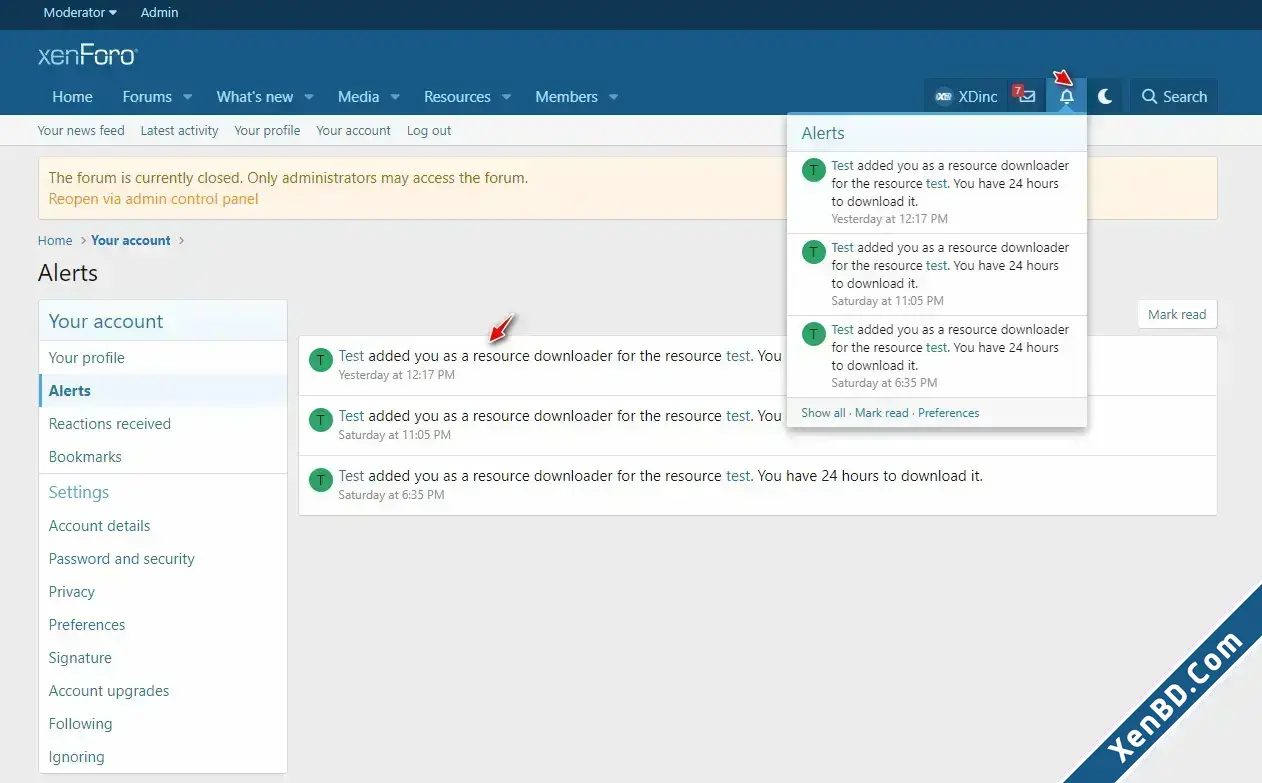
Task: Open Reactions received in sidebar
Action: click(x=162, y=424)
